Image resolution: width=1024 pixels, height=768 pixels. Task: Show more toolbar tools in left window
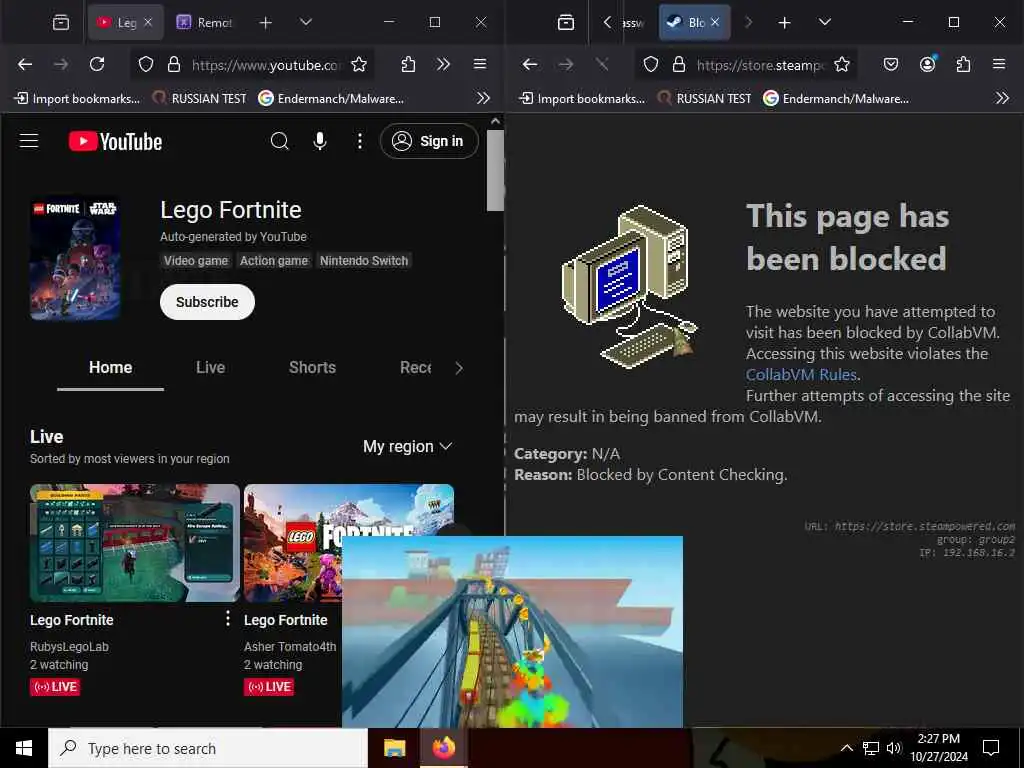[443, 64]
